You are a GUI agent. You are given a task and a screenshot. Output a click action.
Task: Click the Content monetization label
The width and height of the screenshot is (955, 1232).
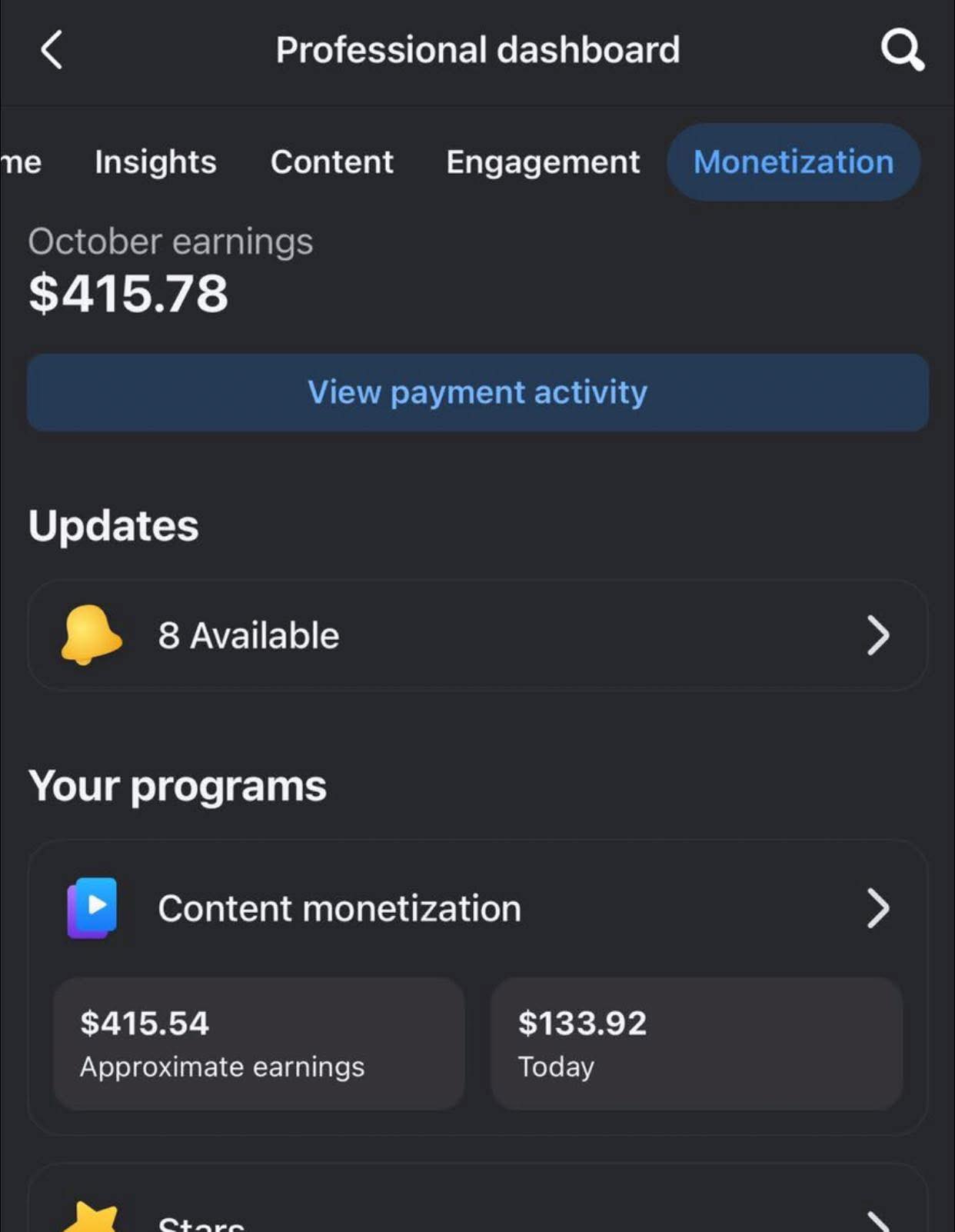tap(339, 908)
